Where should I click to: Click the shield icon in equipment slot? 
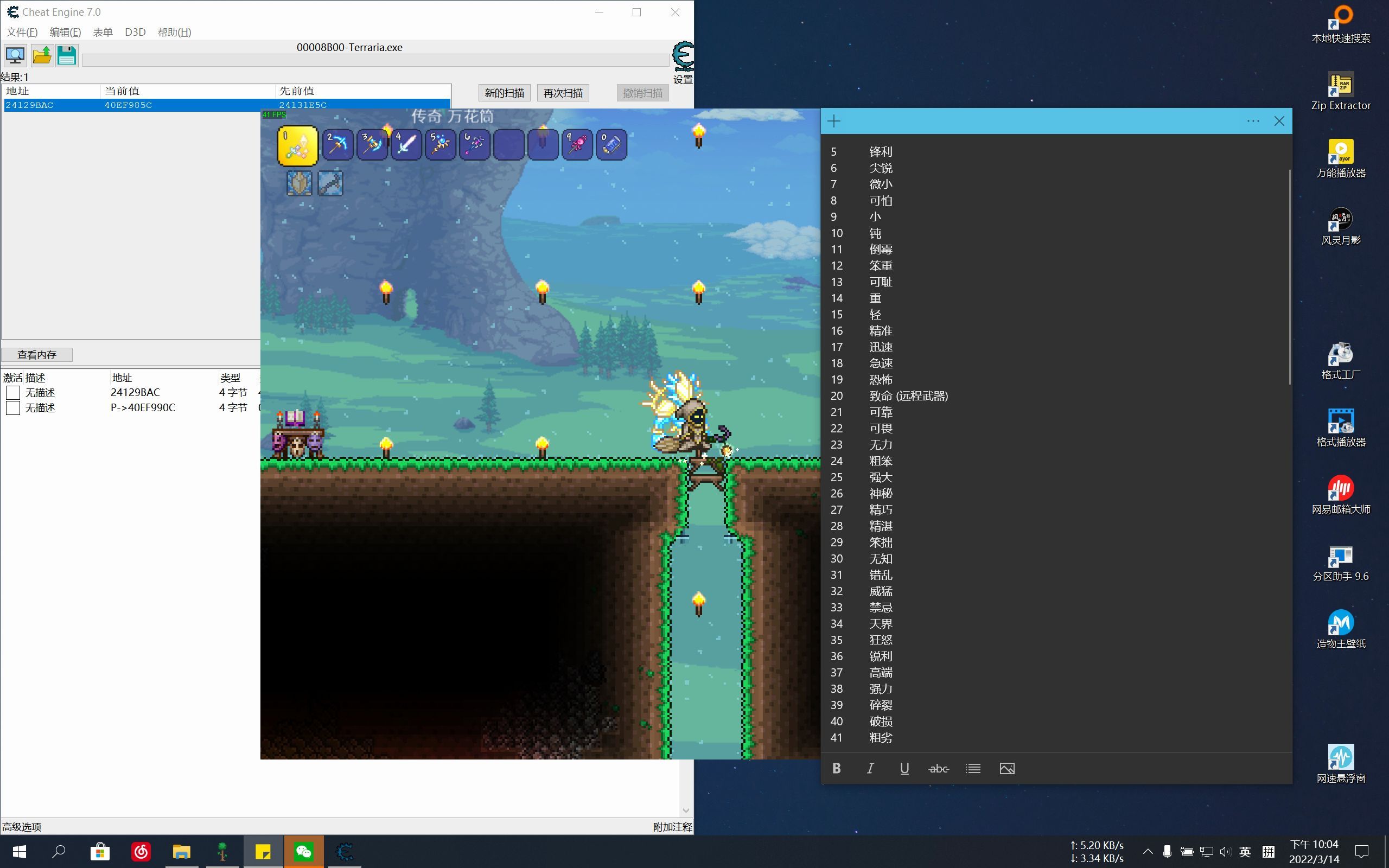coord(298,183)
